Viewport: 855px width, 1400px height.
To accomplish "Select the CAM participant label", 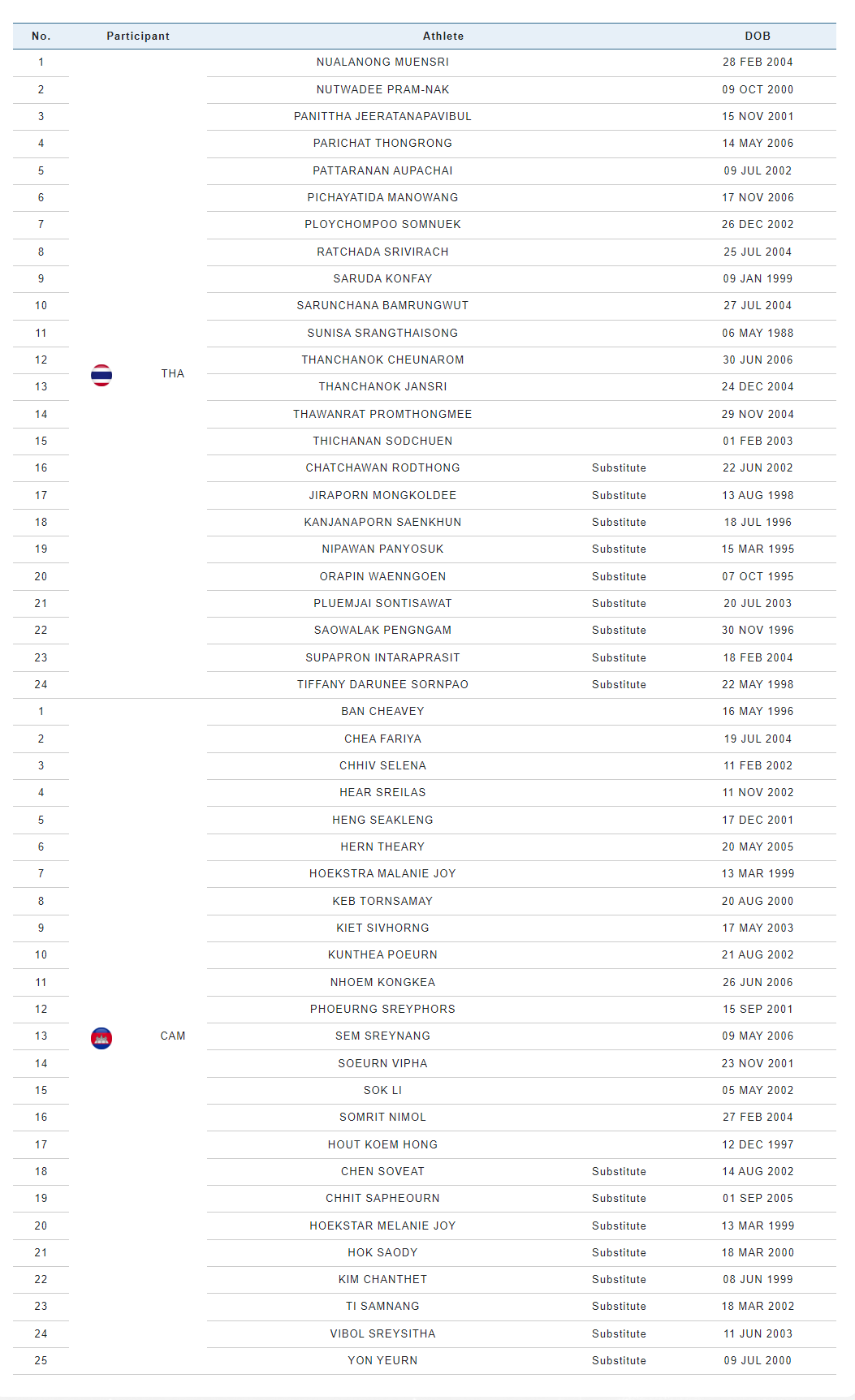I will 173,1036.
